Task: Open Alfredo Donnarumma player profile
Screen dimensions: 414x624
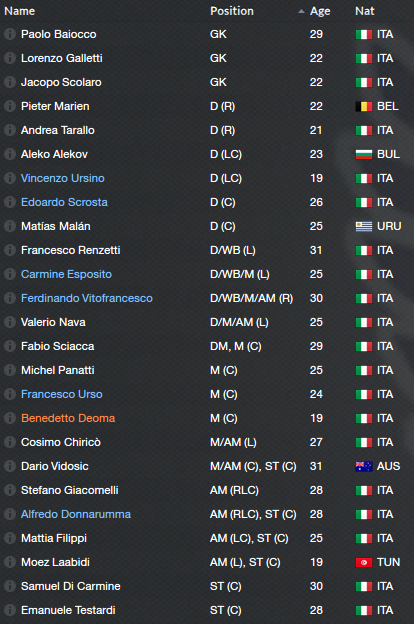Action: 76,514
